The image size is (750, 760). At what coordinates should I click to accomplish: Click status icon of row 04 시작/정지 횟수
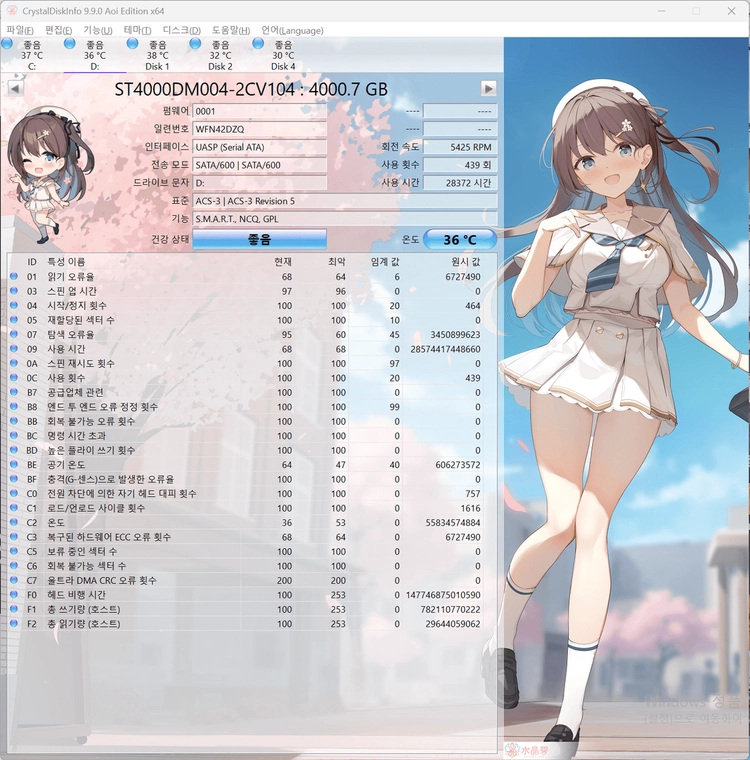pyautogui.click(x=14, y=305)
